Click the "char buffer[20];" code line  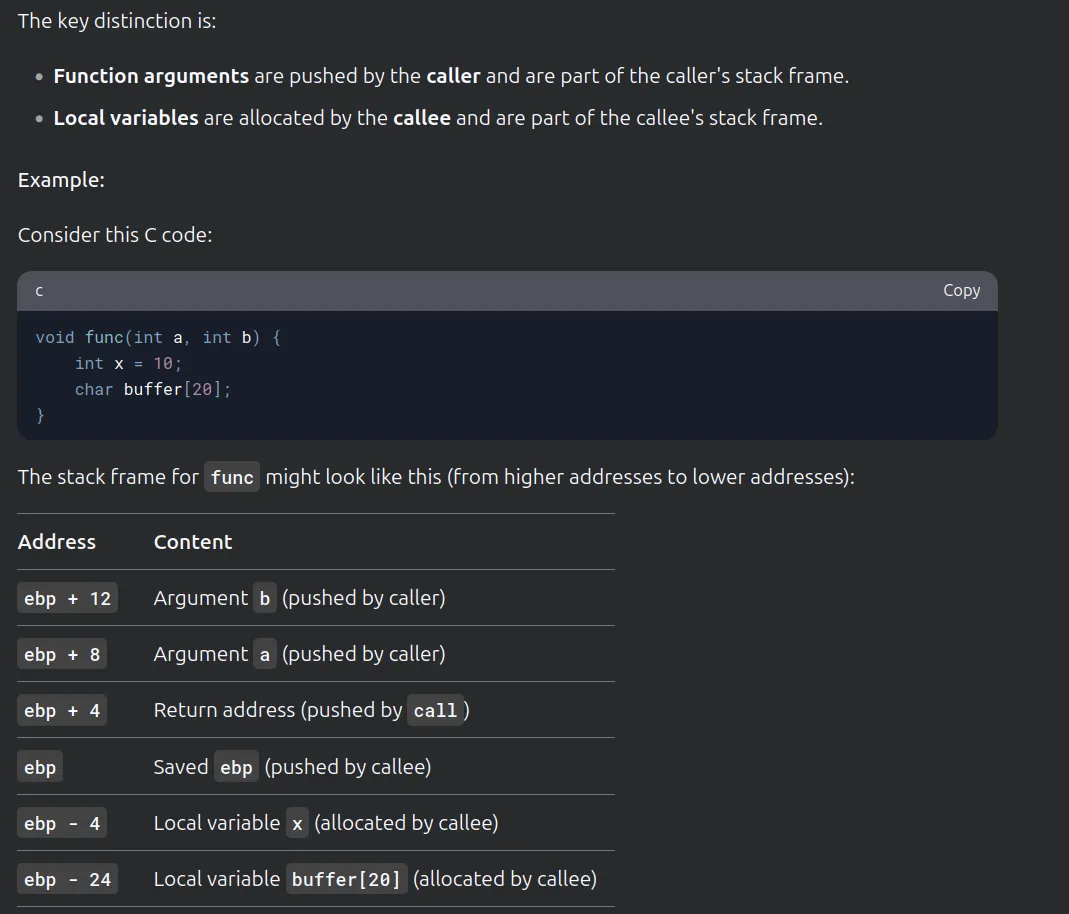tap(152, 389)
